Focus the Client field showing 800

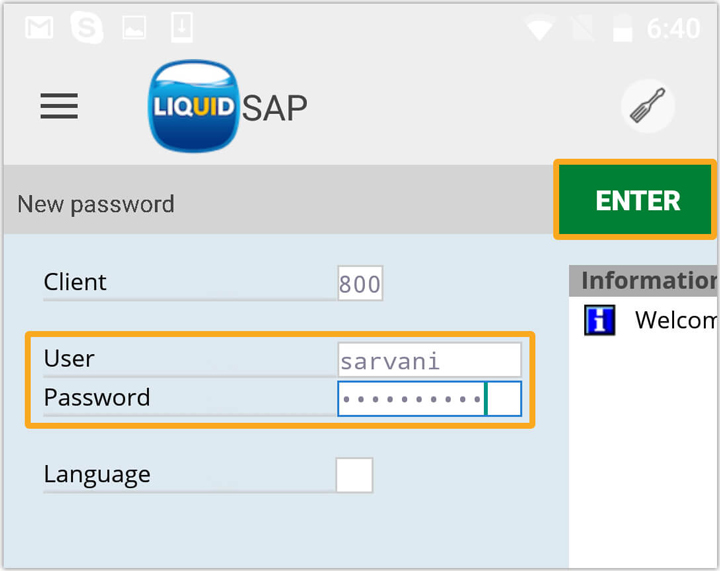point(359,284)
